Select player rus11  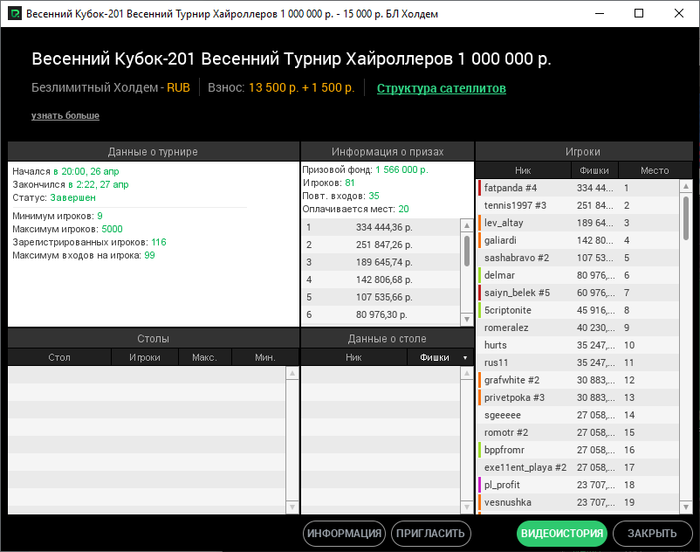tap(578, 363)
